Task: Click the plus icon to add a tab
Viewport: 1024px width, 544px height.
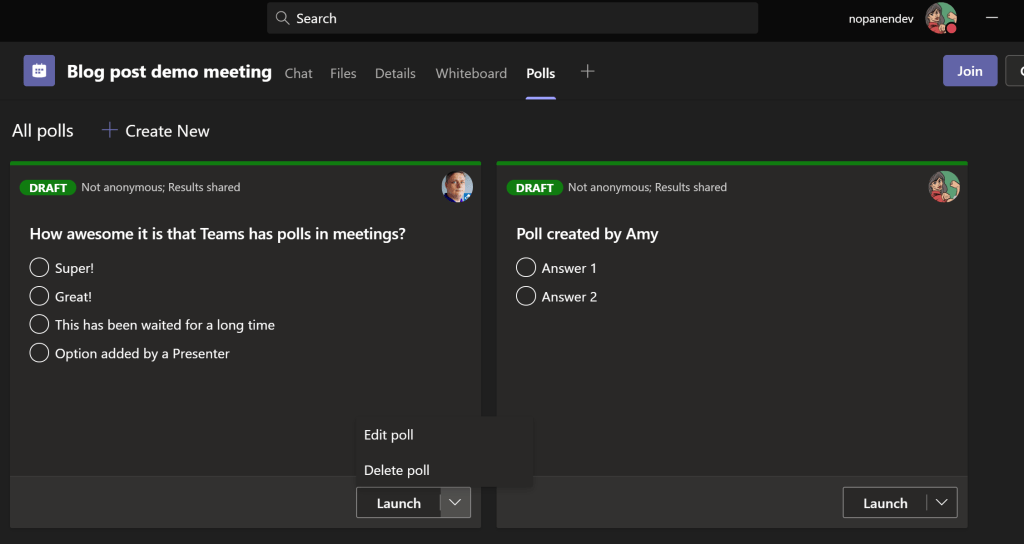Action: 588,71
